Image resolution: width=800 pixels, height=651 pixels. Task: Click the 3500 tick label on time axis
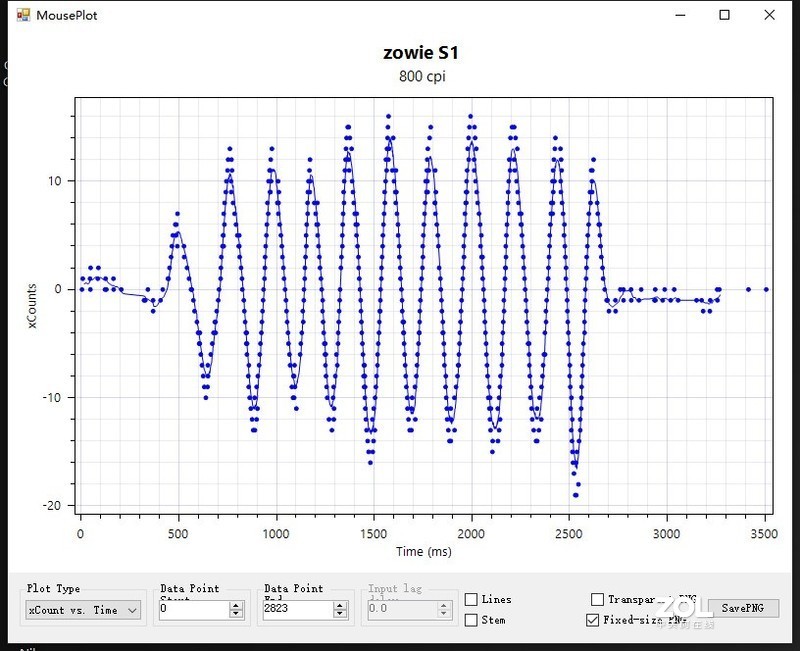[x=764, y=534]
